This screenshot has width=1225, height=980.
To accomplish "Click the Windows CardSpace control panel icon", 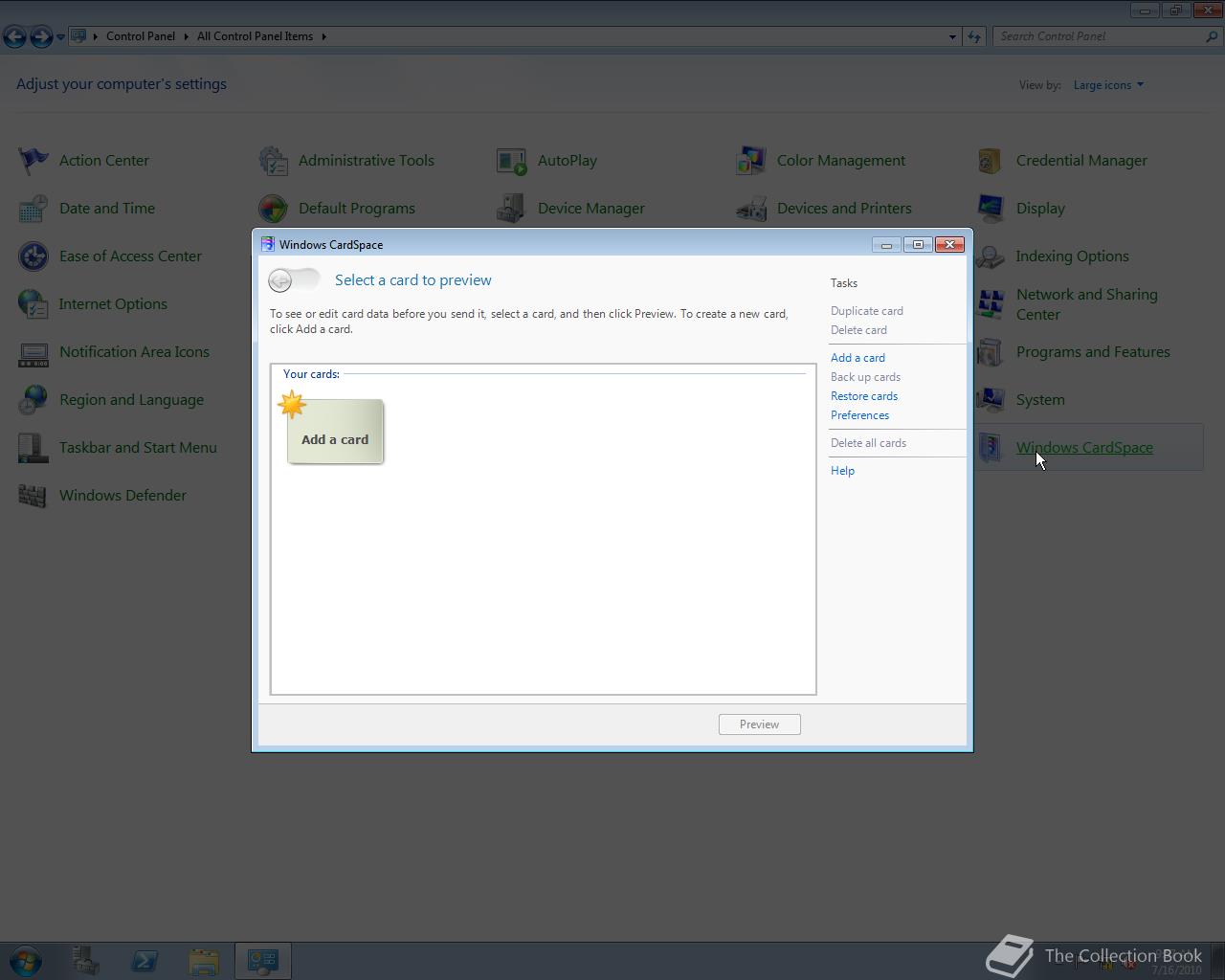I will (x=991, y=448).
